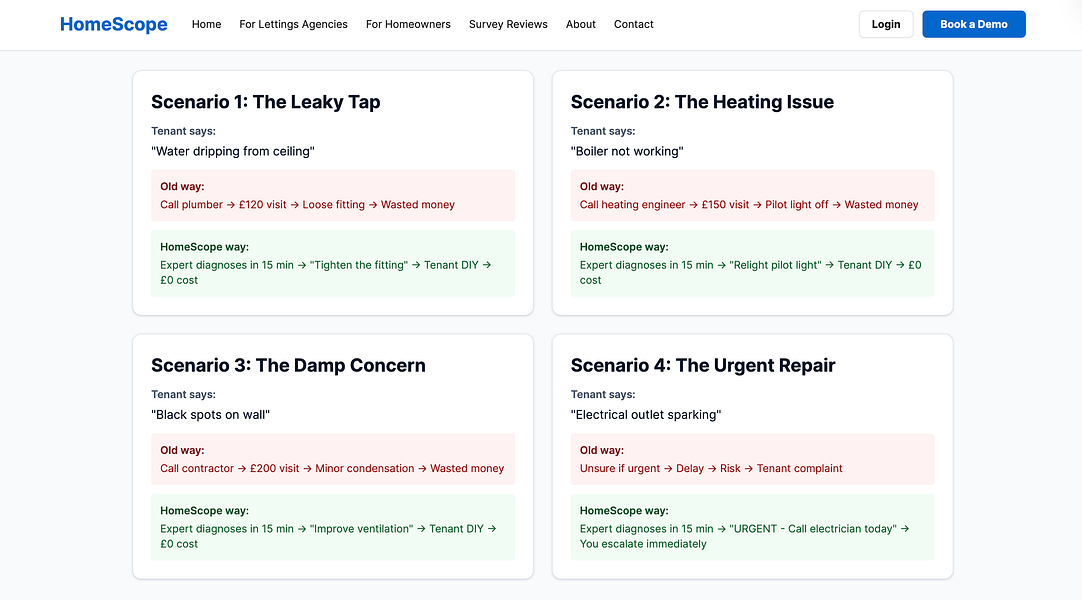The width and height of the screenshot is (1082, 600).
Task: Click the text mentioning "URGENT - Call electrician today"
Action: (745, 536)
